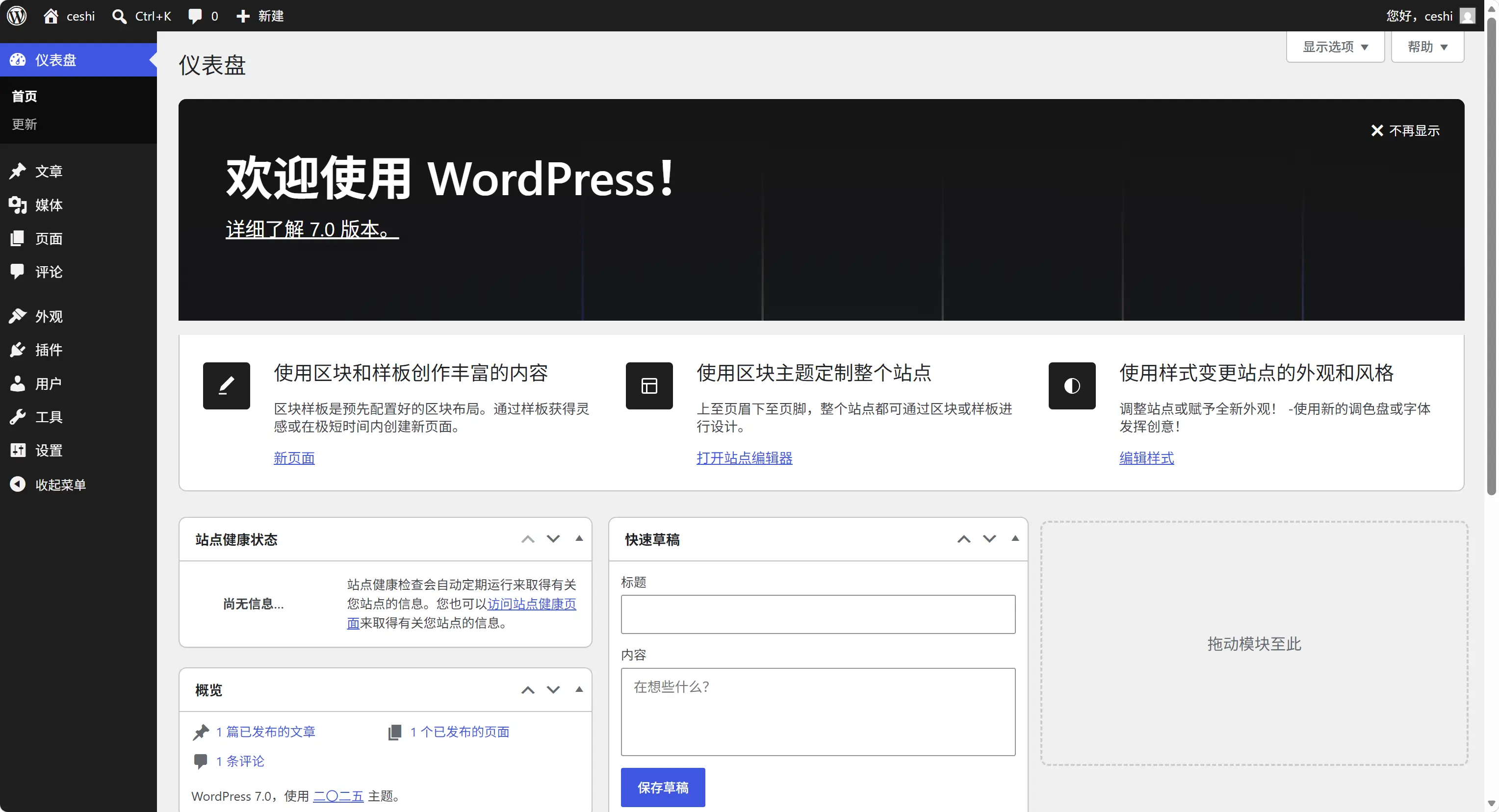The width and height of the screenshot is (1499, 812).
Task: Open the comments bubble in admin bar
Action: pos(203,16)
